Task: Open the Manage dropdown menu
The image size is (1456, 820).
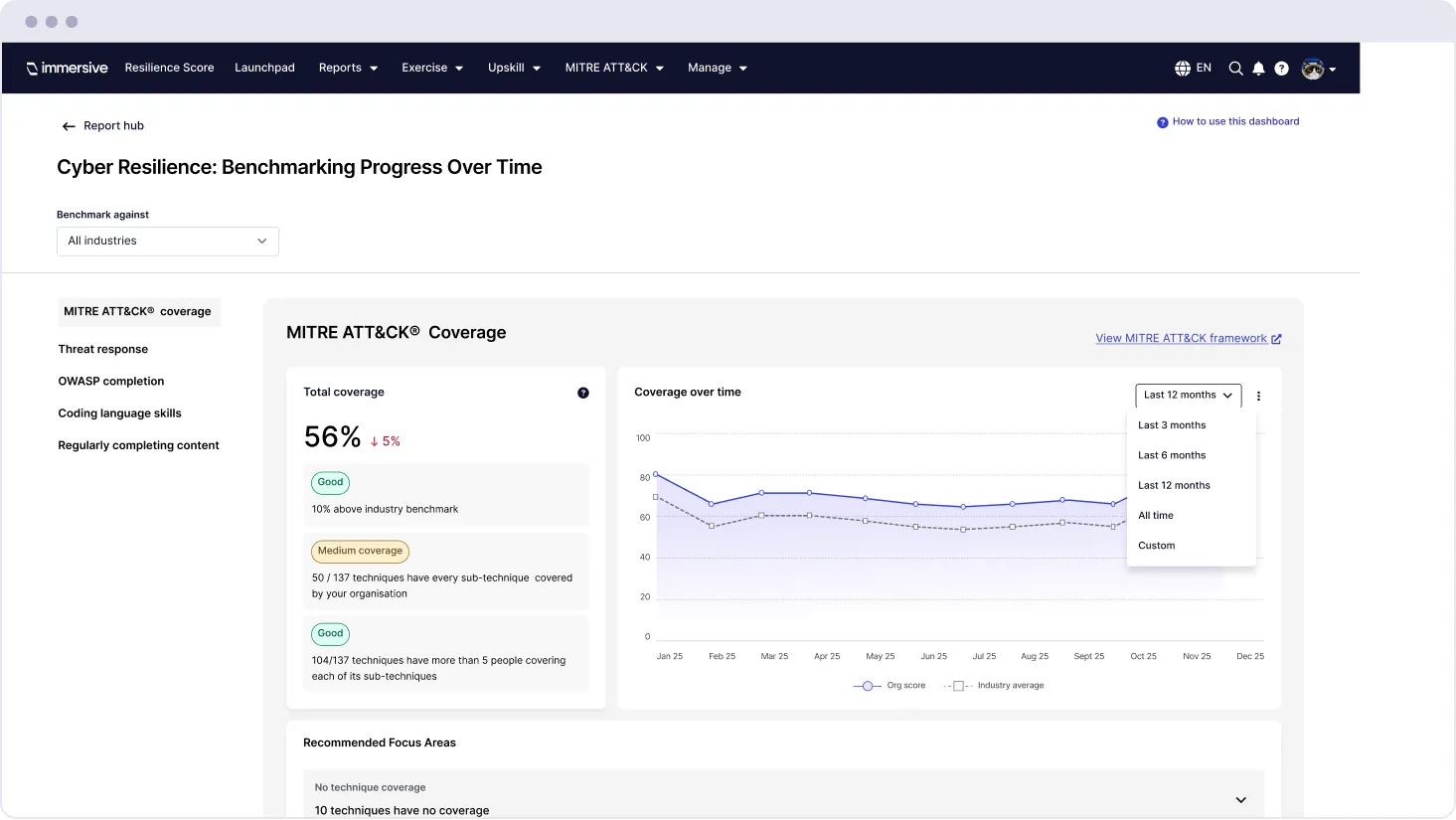Action: 718,68
